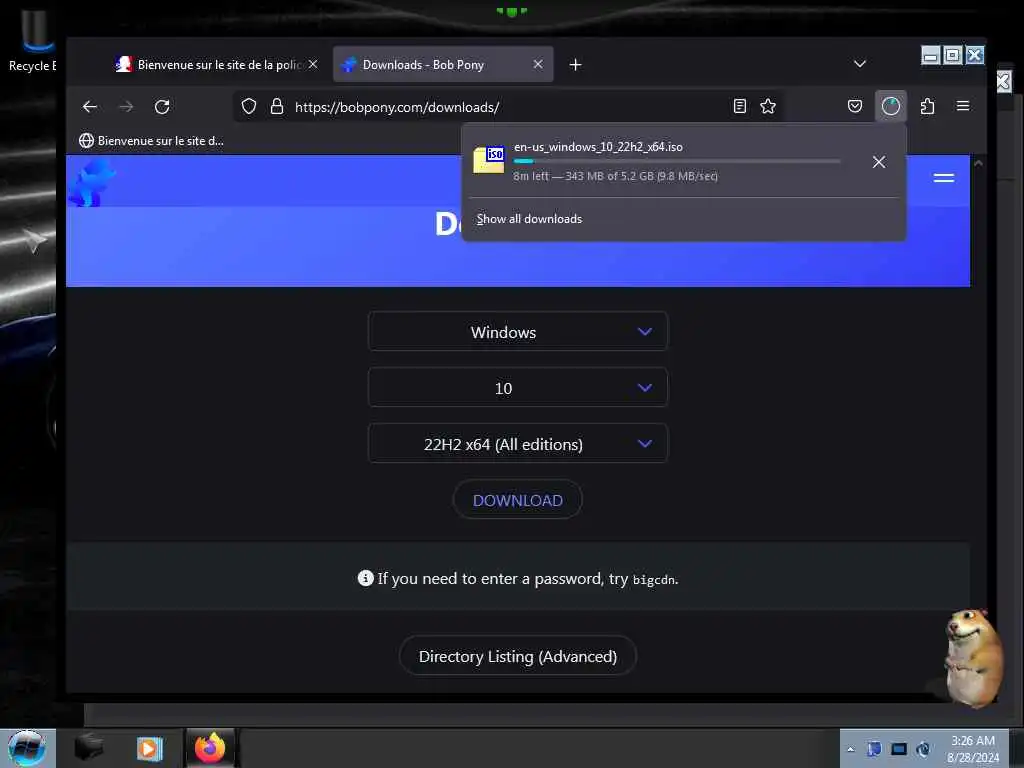Open Firefox application hamburger menu
Viewport: 1024px width, 768px height.
[x=963, y=106]
